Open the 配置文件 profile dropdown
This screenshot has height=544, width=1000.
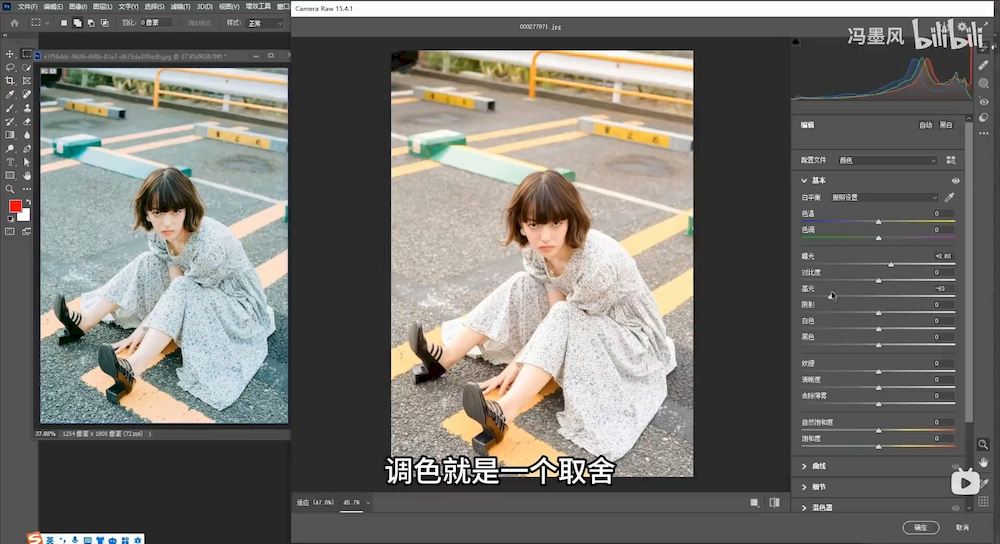(x=887, y=160)
